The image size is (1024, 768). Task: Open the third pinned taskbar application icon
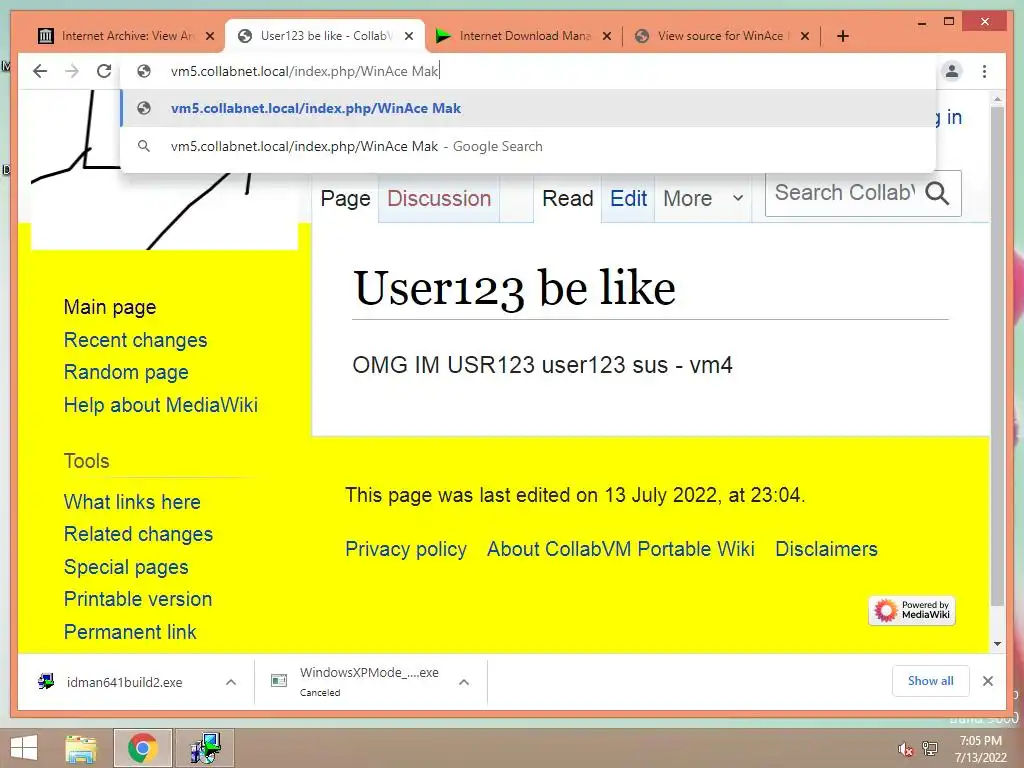[x=205, y=748]
